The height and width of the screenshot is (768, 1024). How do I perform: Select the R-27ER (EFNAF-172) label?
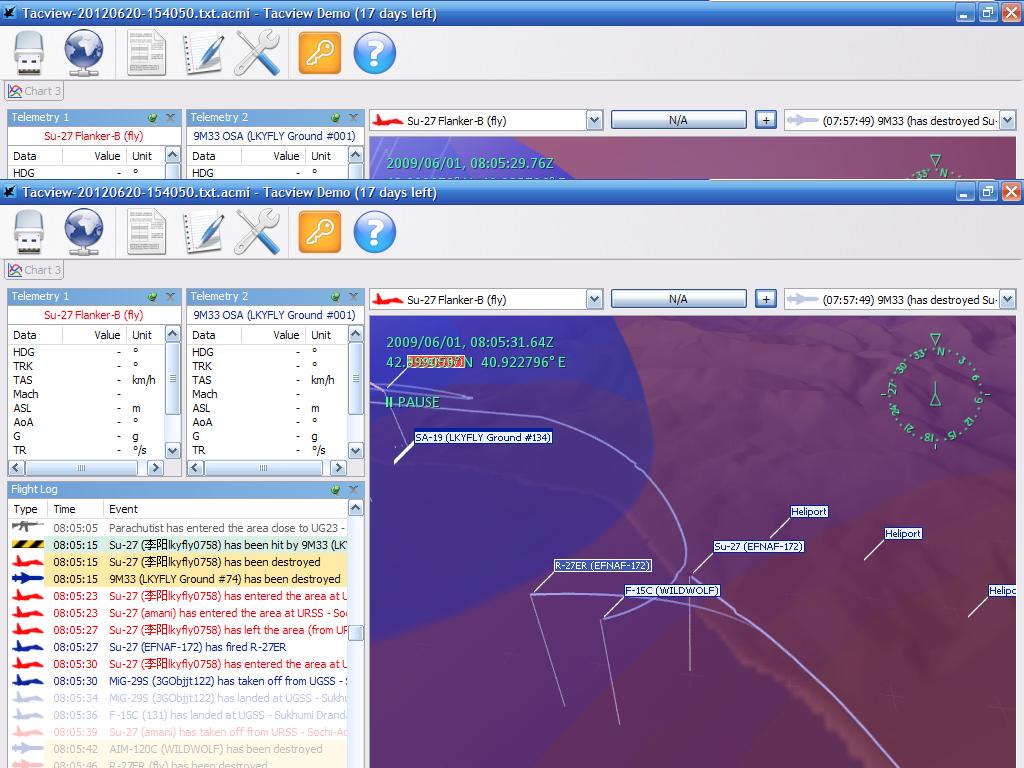602,566
